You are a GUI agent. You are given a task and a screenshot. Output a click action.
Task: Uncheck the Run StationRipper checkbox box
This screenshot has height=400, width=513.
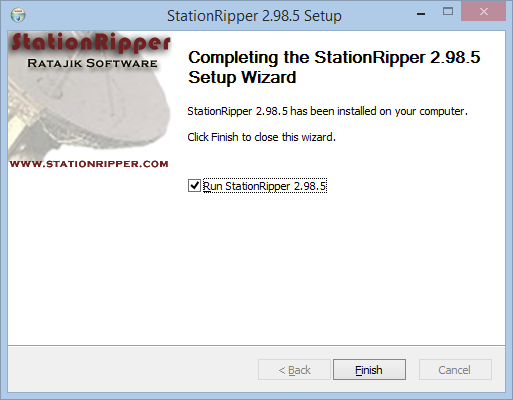point(194,186)
